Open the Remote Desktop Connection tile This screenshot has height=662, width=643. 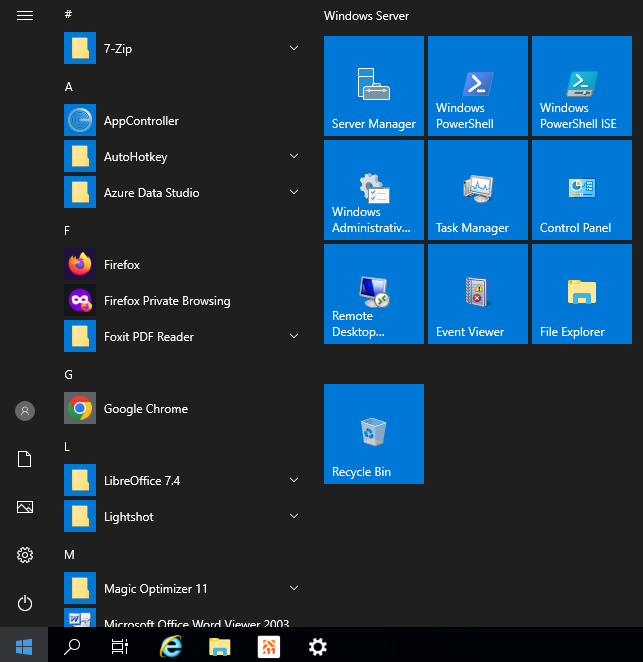374,294
